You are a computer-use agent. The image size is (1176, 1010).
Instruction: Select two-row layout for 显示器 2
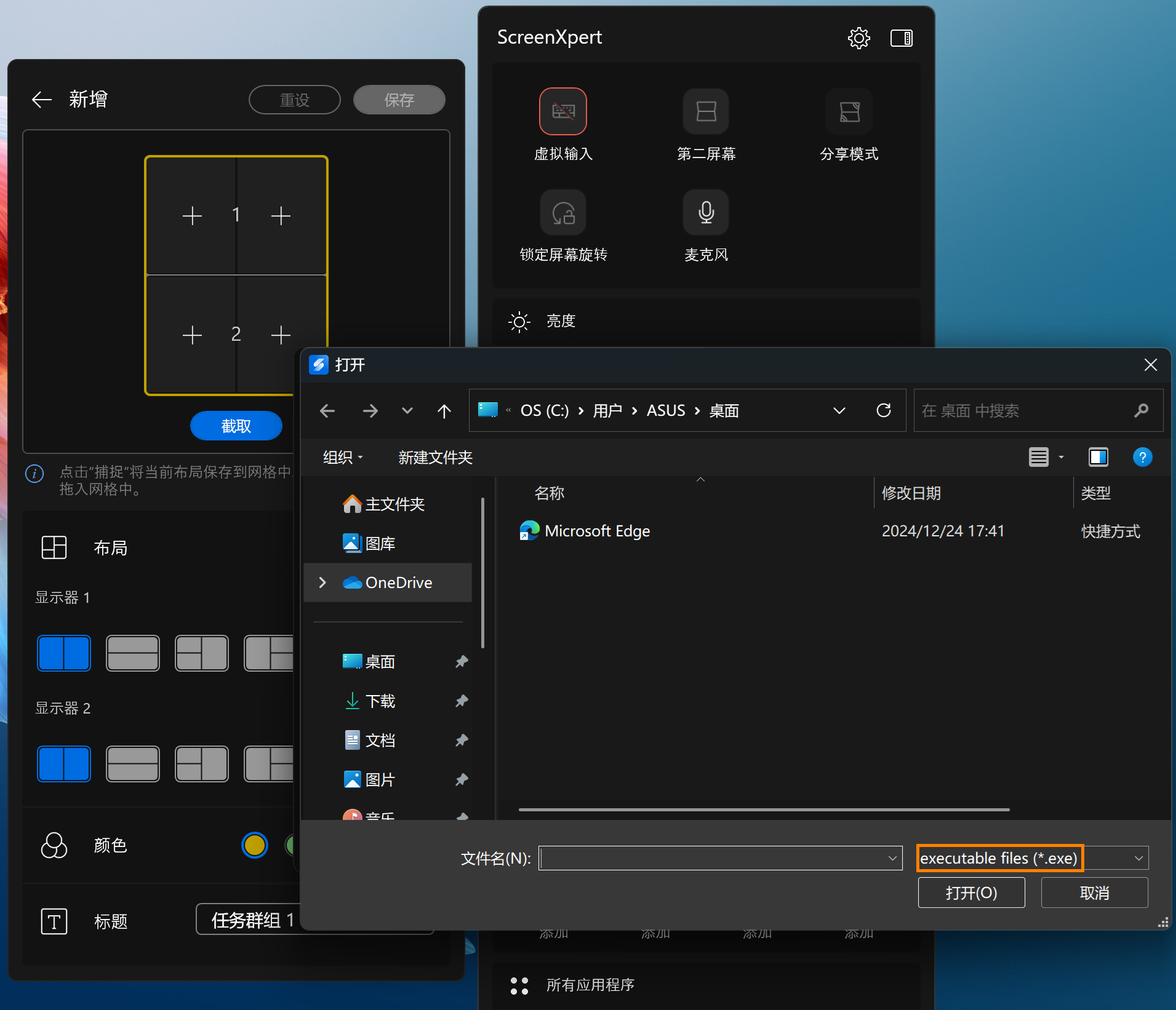133,763
